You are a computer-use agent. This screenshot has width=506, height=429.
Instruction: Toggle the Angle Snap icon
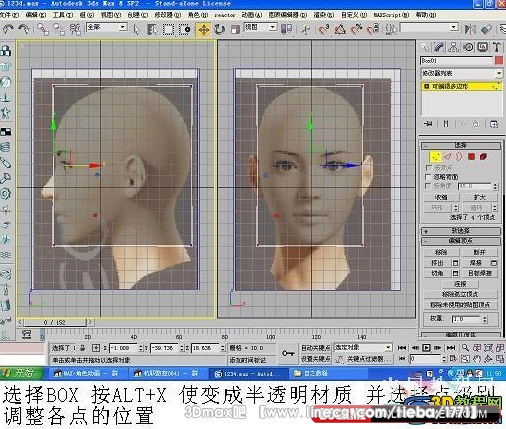[x=340, y=29]
